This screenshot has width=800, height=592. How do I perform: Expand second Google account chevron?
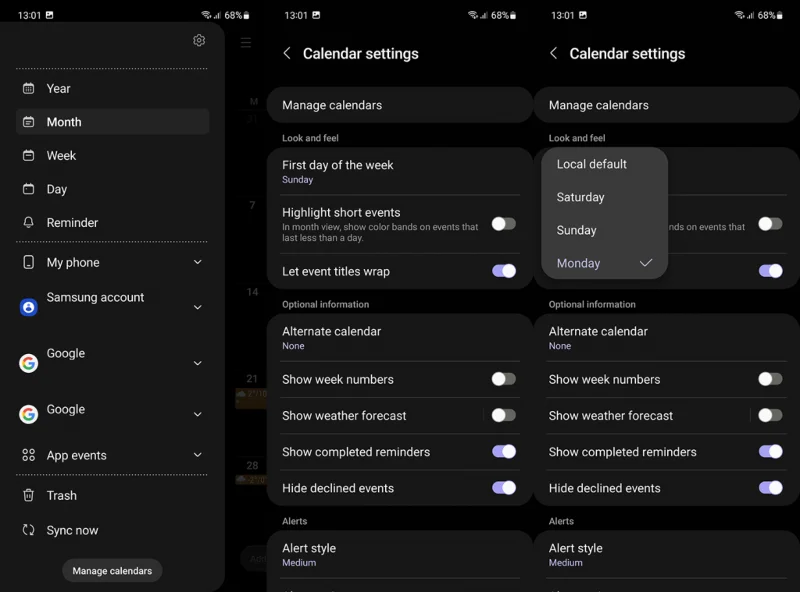198,414
